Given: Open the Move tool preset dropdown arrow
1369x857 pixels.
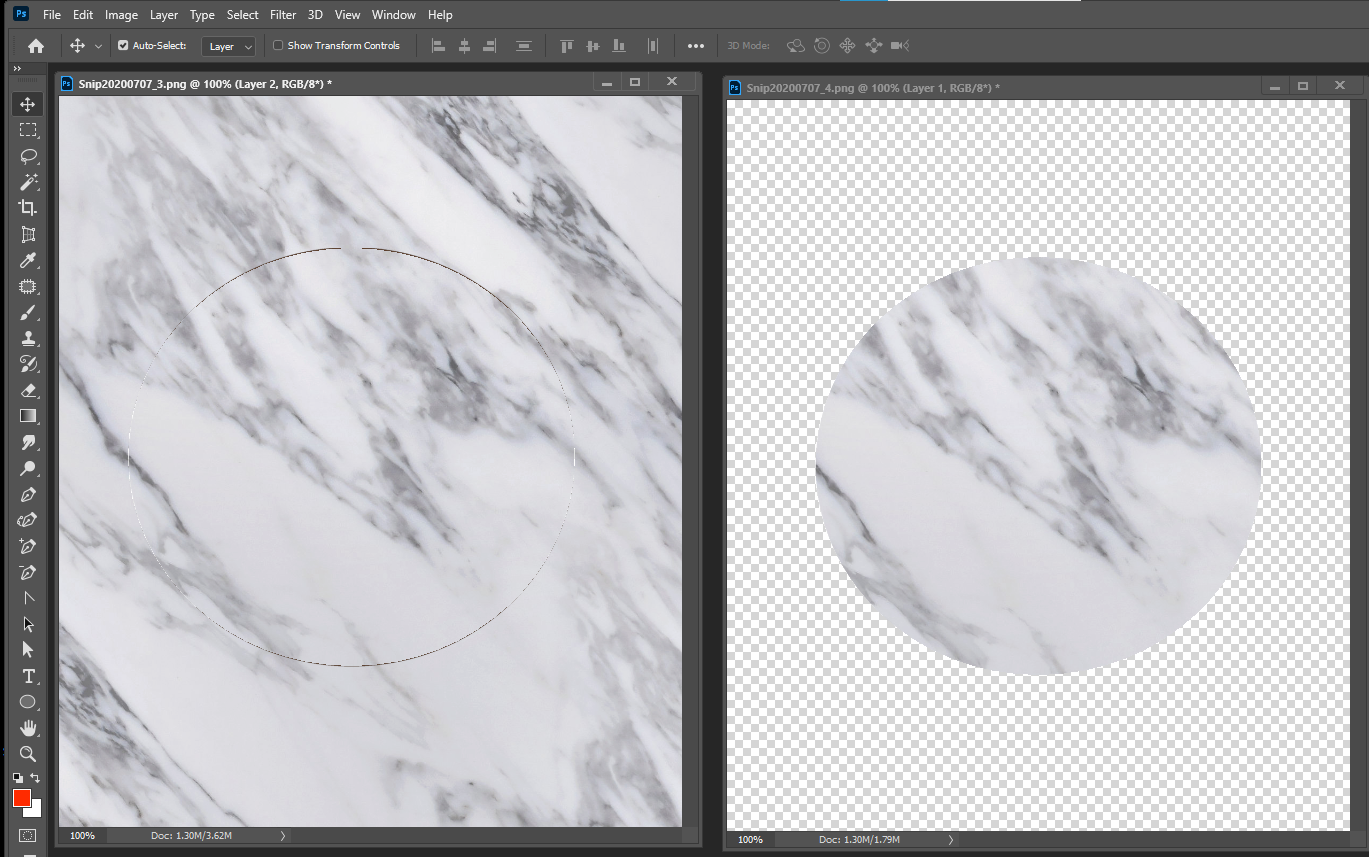Looking at the screenshot, I should [x=98, y=45].
